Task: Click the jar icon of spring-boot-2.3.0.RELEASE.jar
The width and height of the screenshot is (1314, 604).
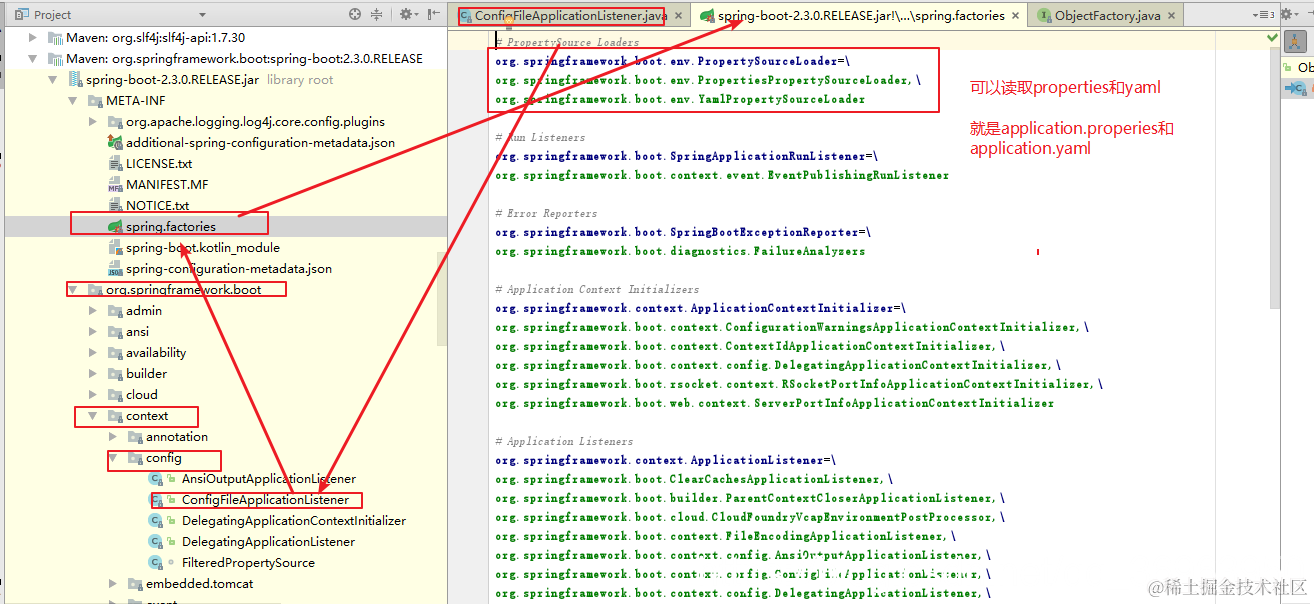Action: (x=76, y=79)
